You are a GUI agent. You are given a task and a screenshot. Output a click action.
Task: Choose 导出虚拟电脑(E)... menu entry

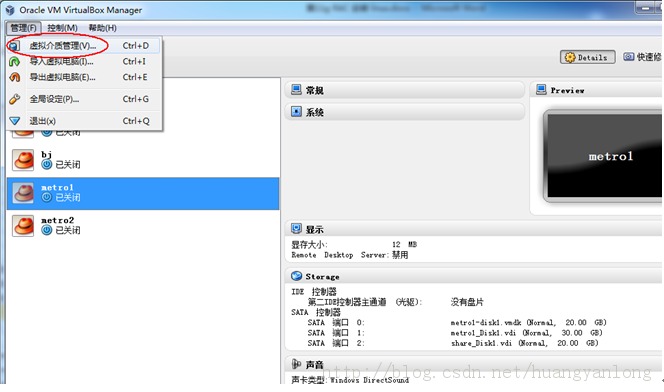[x=84, y=77]
